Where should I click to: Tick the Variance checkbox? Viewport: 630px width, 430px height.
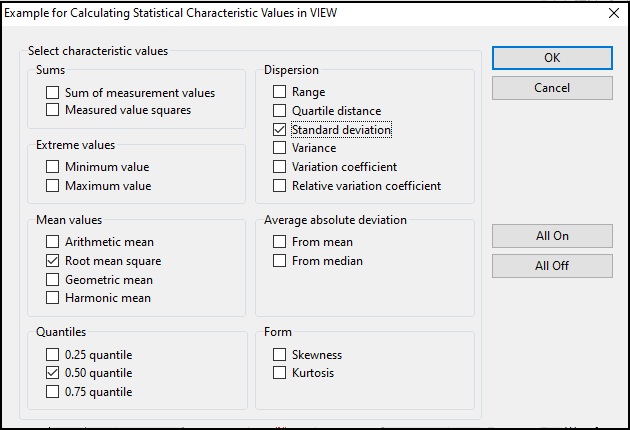280,148
